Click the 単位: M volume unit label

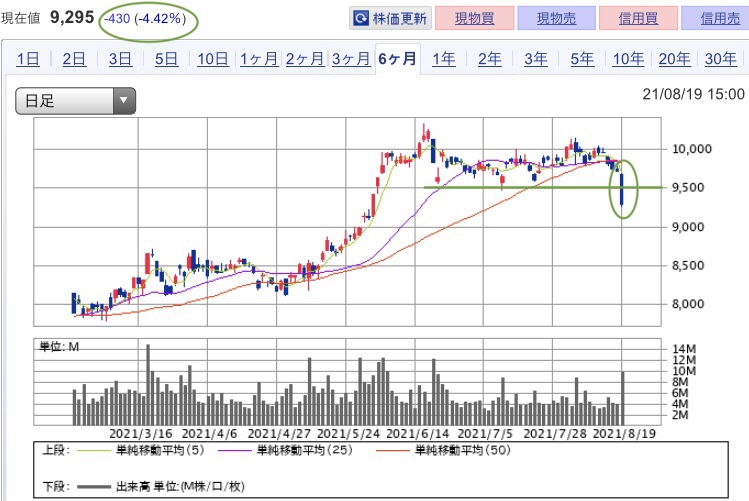pos(59,347)
